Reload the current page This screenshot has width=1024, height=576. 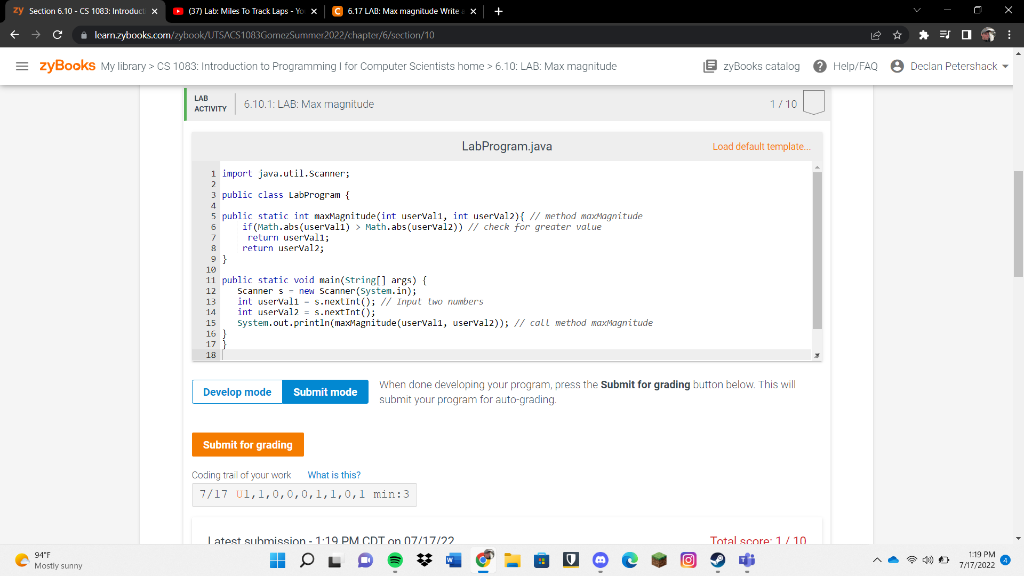57,35
